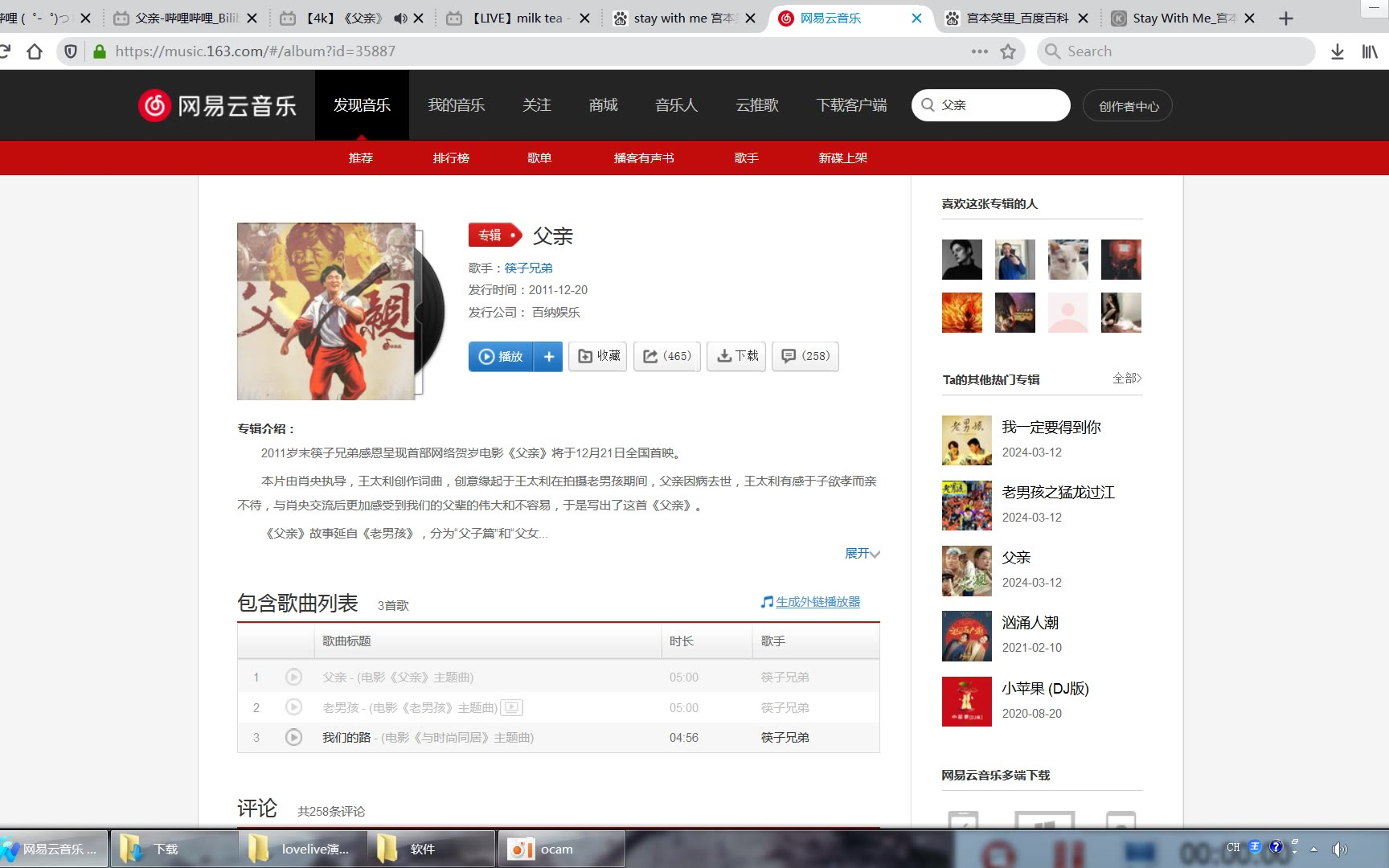Select 歌手 in red sub-navigation
This screenshot has width=1389, height=868.
(747, 158)
